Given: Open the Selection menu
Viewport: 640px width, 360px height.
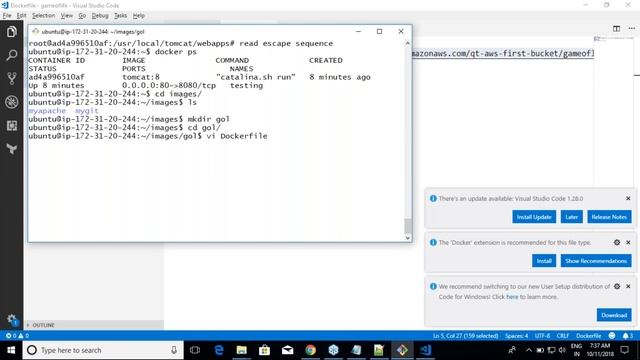Looking at the screenshot, I should 43,16.
